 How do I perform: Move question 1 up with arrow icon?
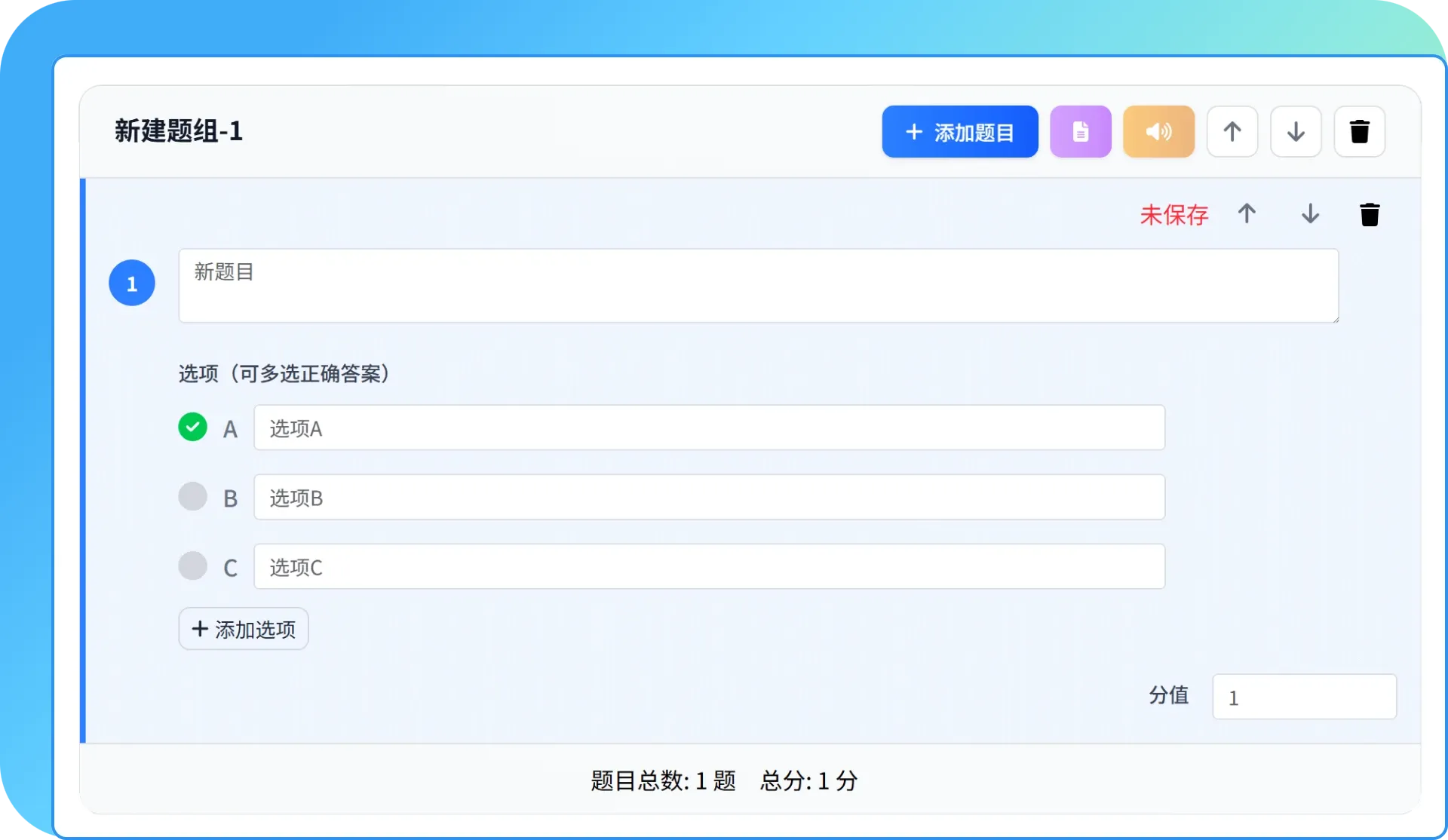1247,214
